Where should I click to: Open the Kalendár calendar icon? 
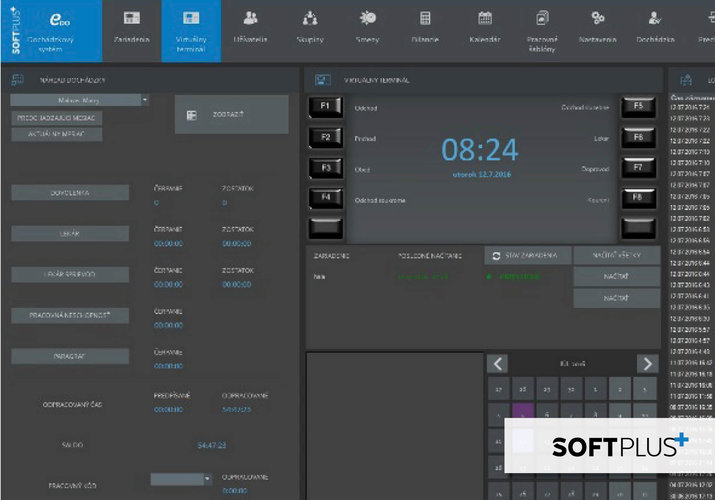tap(485, 18)
